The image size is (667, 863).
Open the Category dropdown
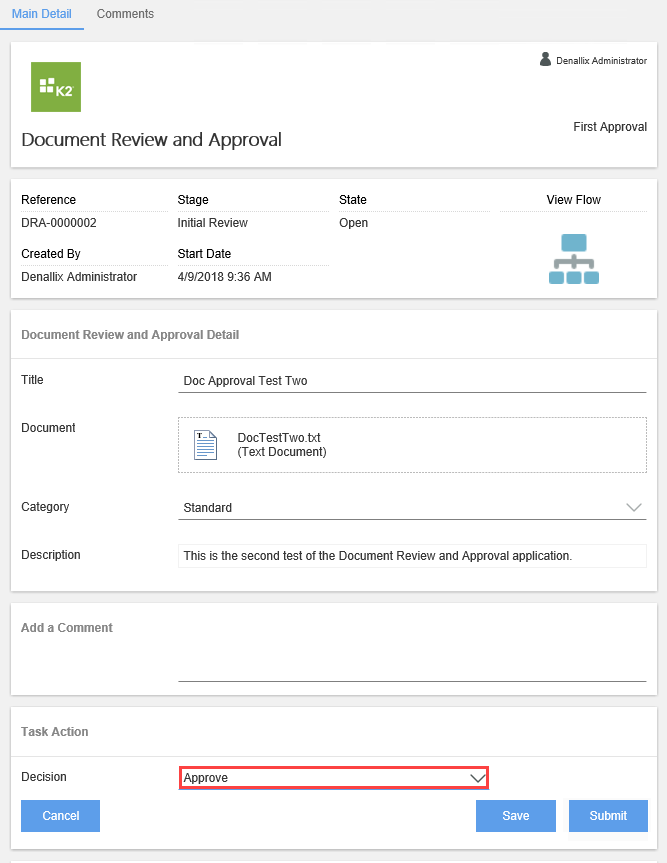(x=633, y=507)
